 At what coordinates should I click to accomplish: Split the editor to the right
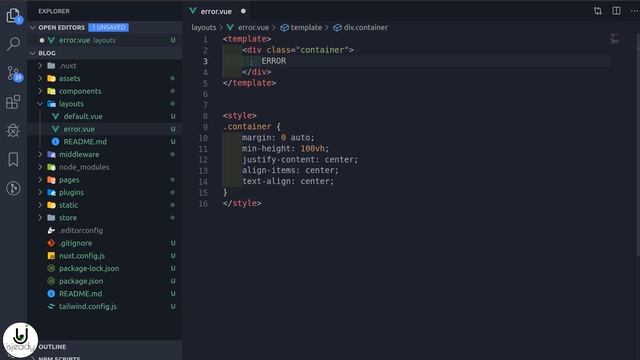[616, 11]
